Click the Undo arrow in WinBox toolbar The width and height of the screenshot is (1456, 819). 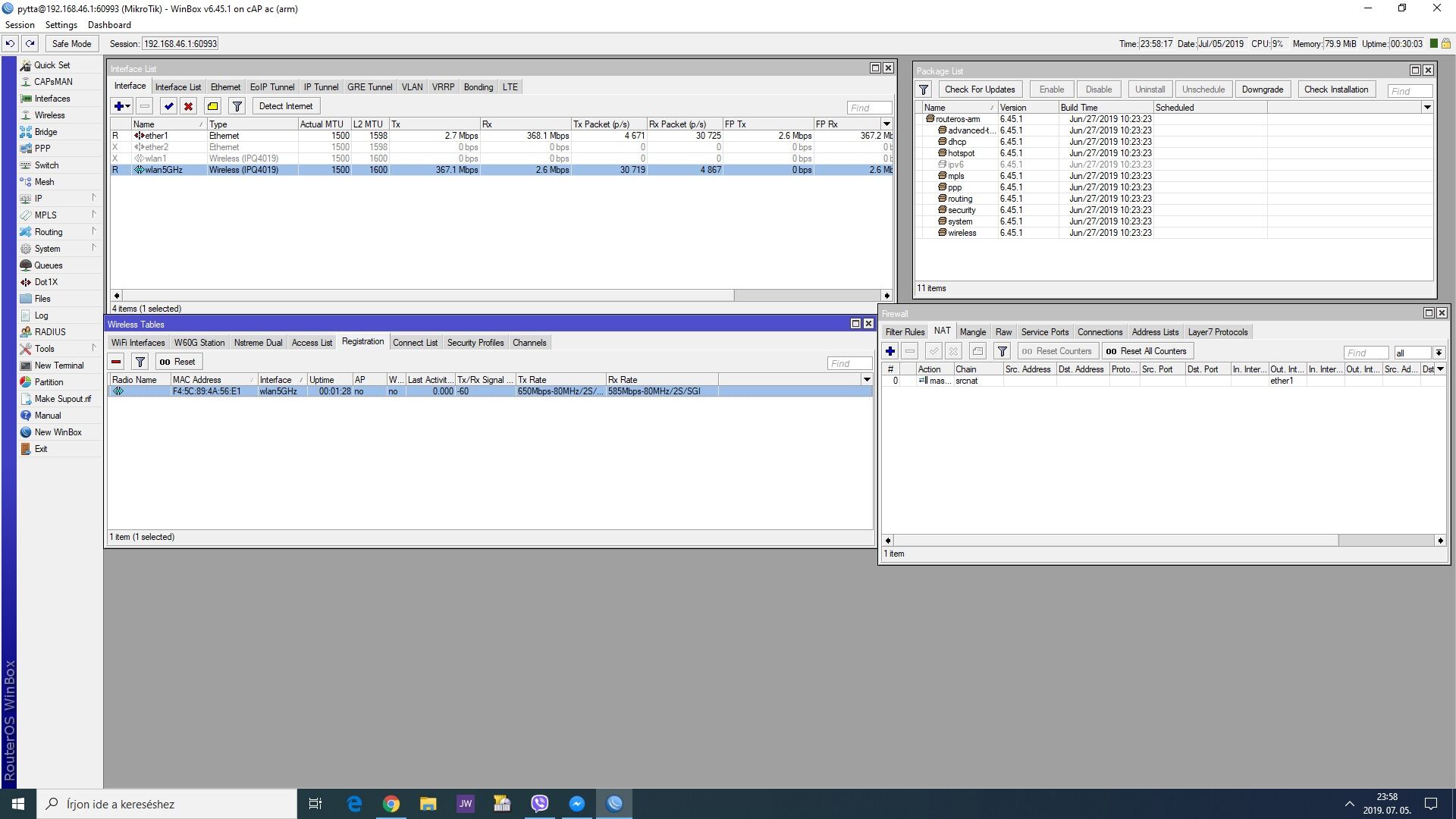pos(11,43)
